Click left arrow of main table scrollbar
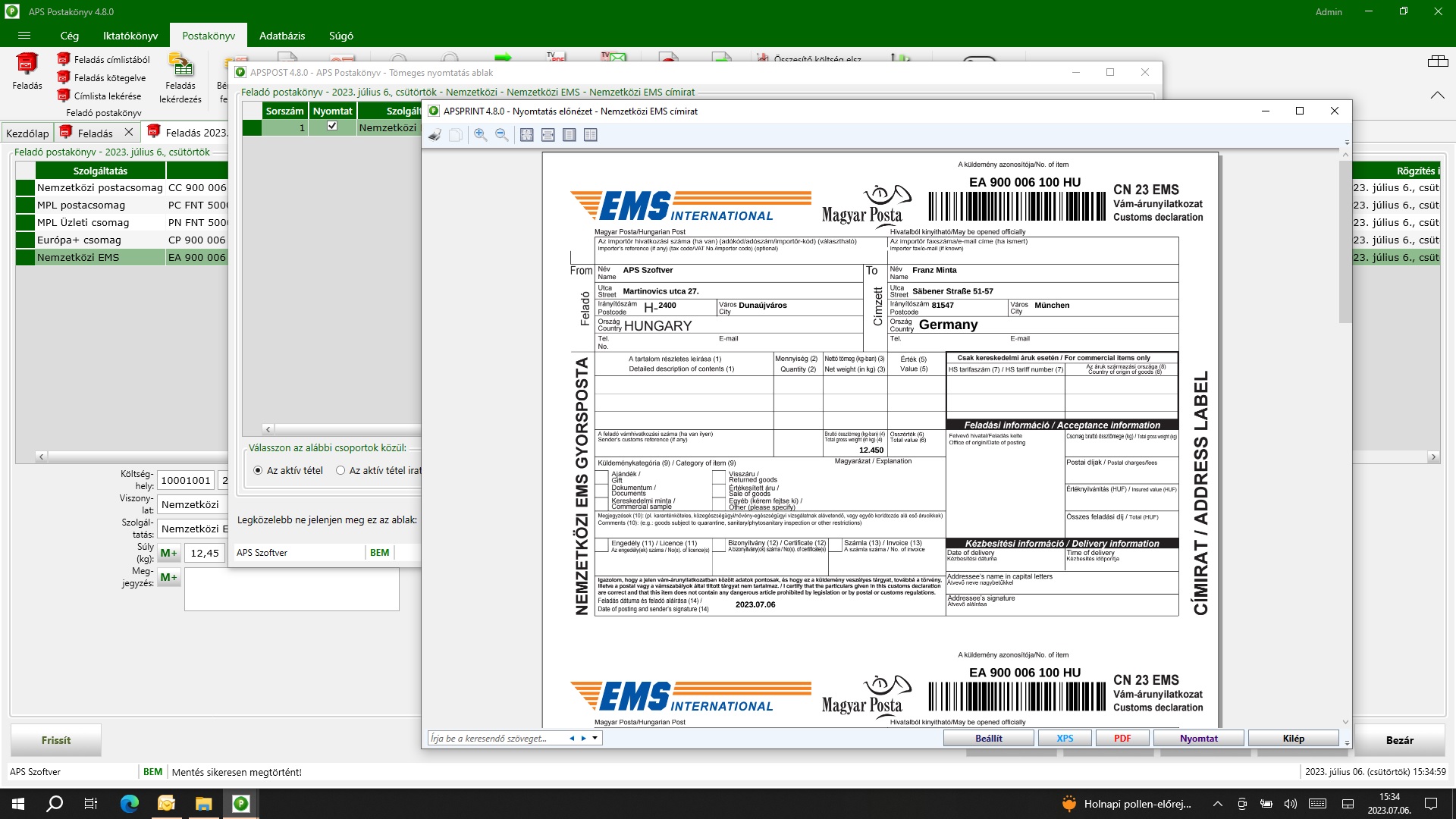This screenshot has height=819, width=1456. coord(42,457)
